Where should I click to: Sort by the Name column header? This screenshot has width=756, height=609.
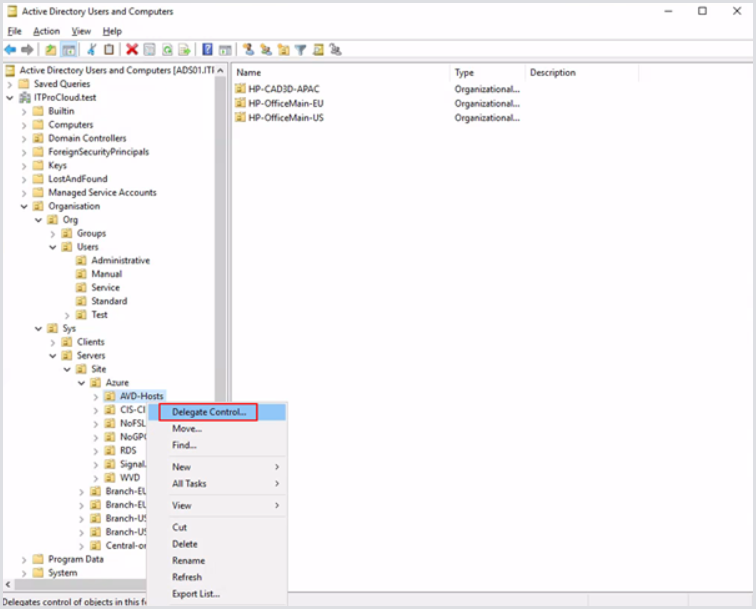coord(340,73)
